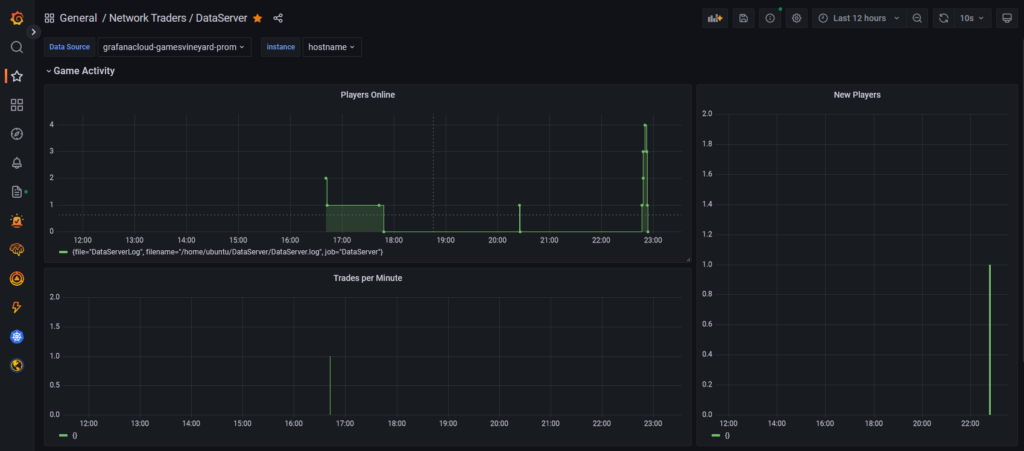Toggle the legend series in New Players
1024x451 pixels.
click(x=727, y=435)
